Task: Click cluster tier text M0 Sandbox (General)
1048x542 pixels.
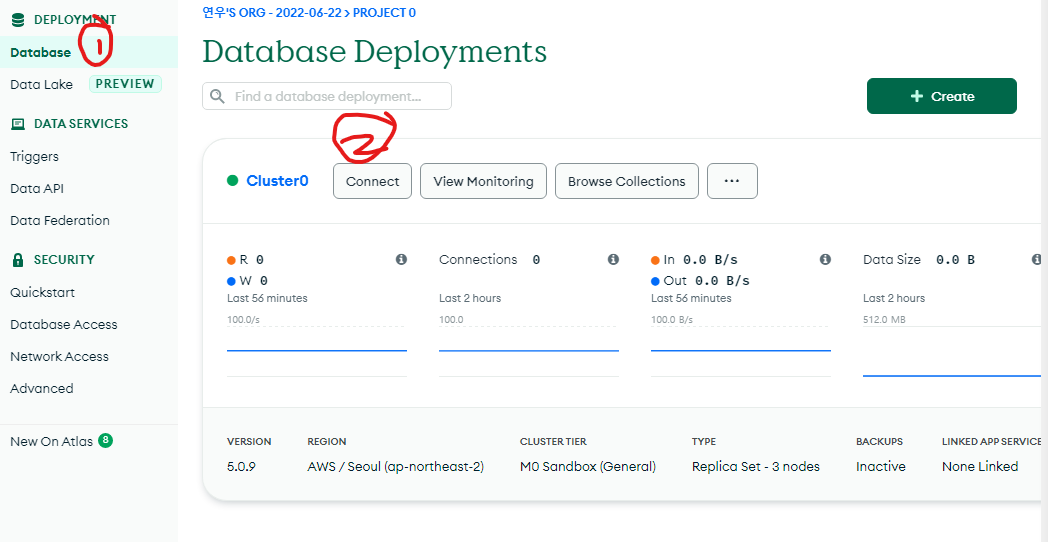Action: point(588,466)
